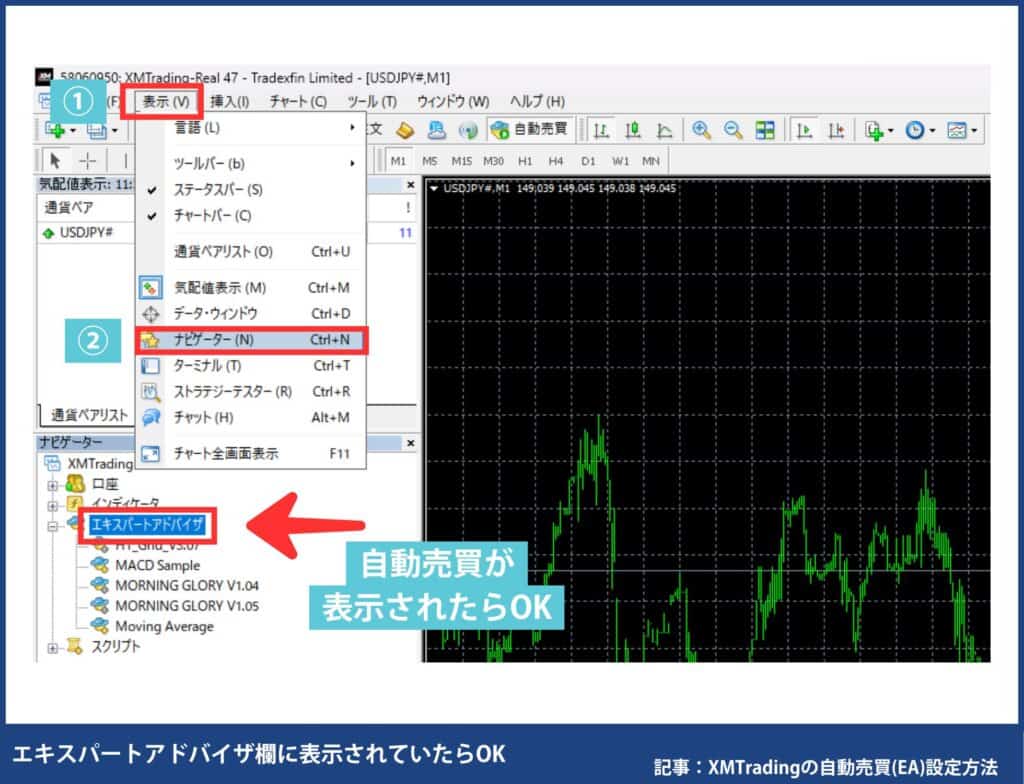Open the new chart toolbar icon
The image size is (1024, 784).
55,129
